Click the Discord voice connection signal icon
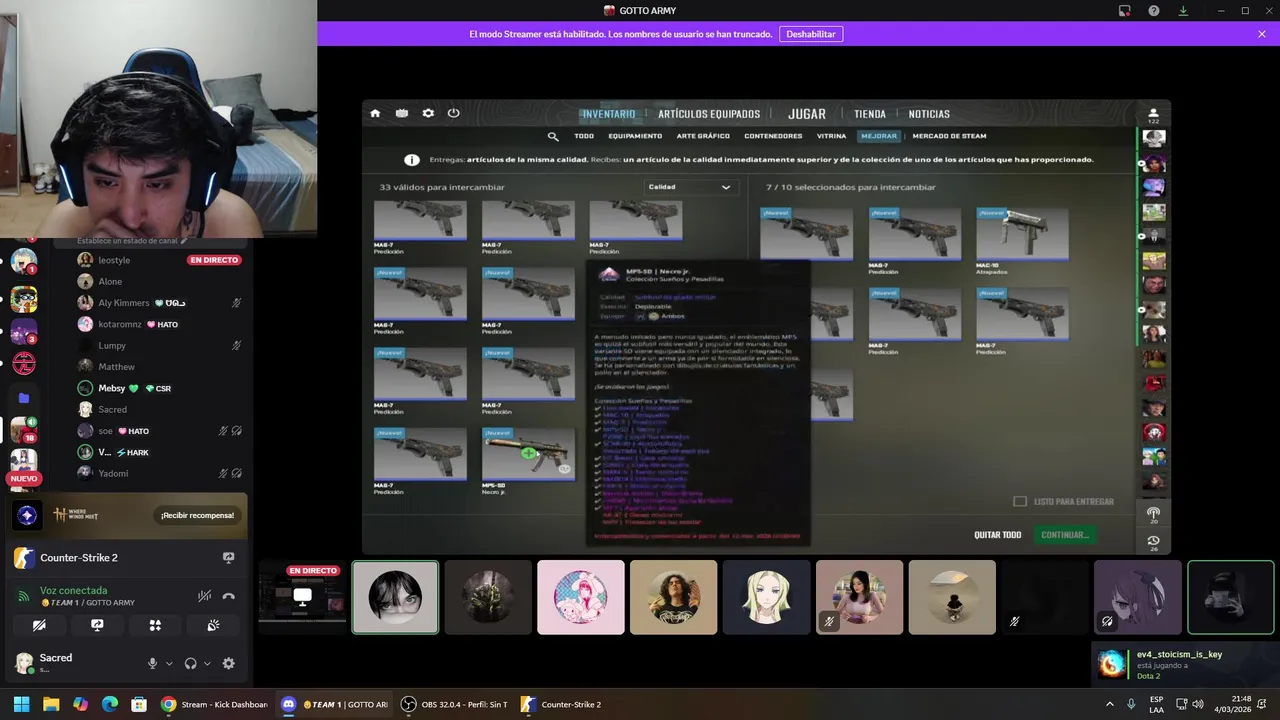This screenshot has width=1280, height=720. 24,596
